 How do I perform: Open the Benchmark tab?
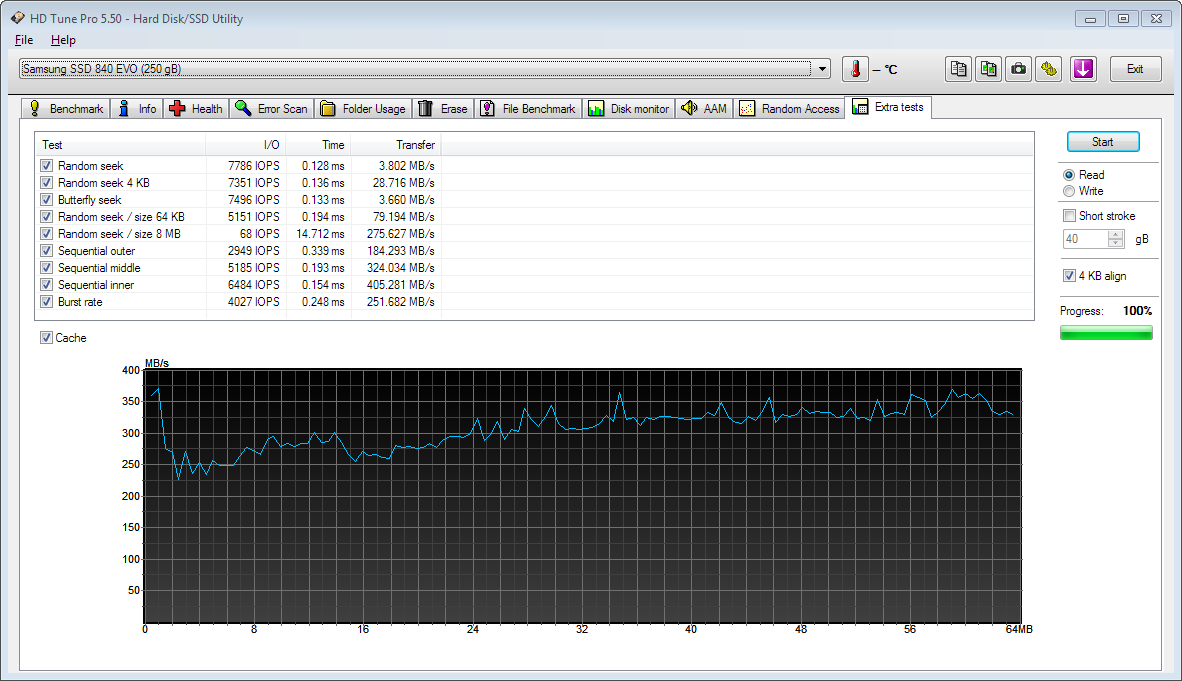66,109
